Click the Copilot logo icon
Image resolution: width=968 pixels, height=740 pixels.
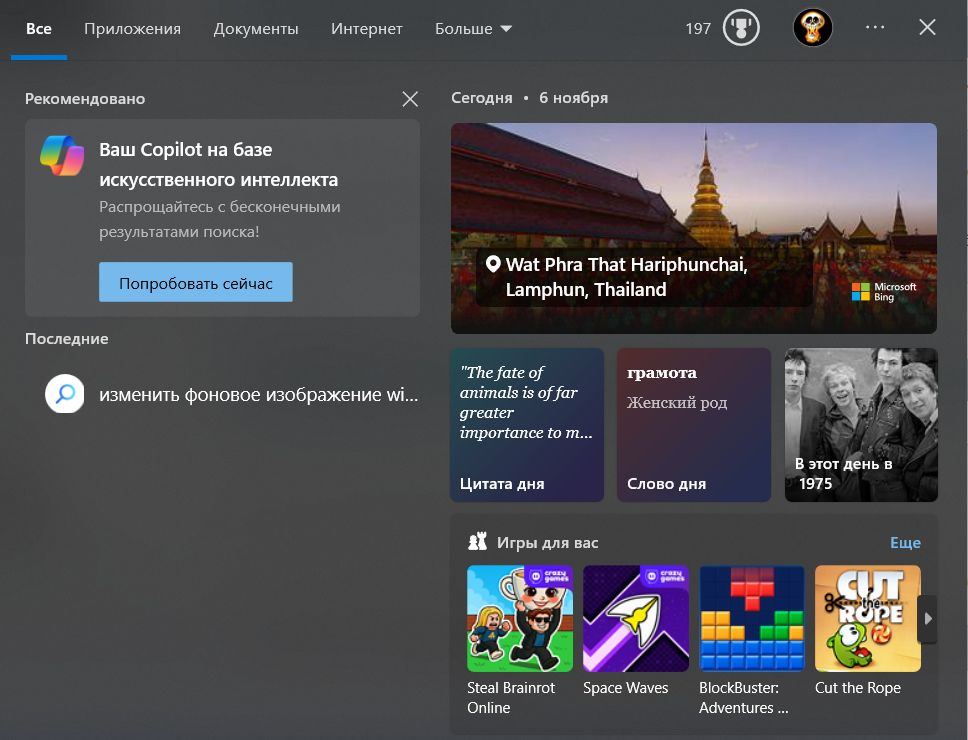click(x=62, y=155)
